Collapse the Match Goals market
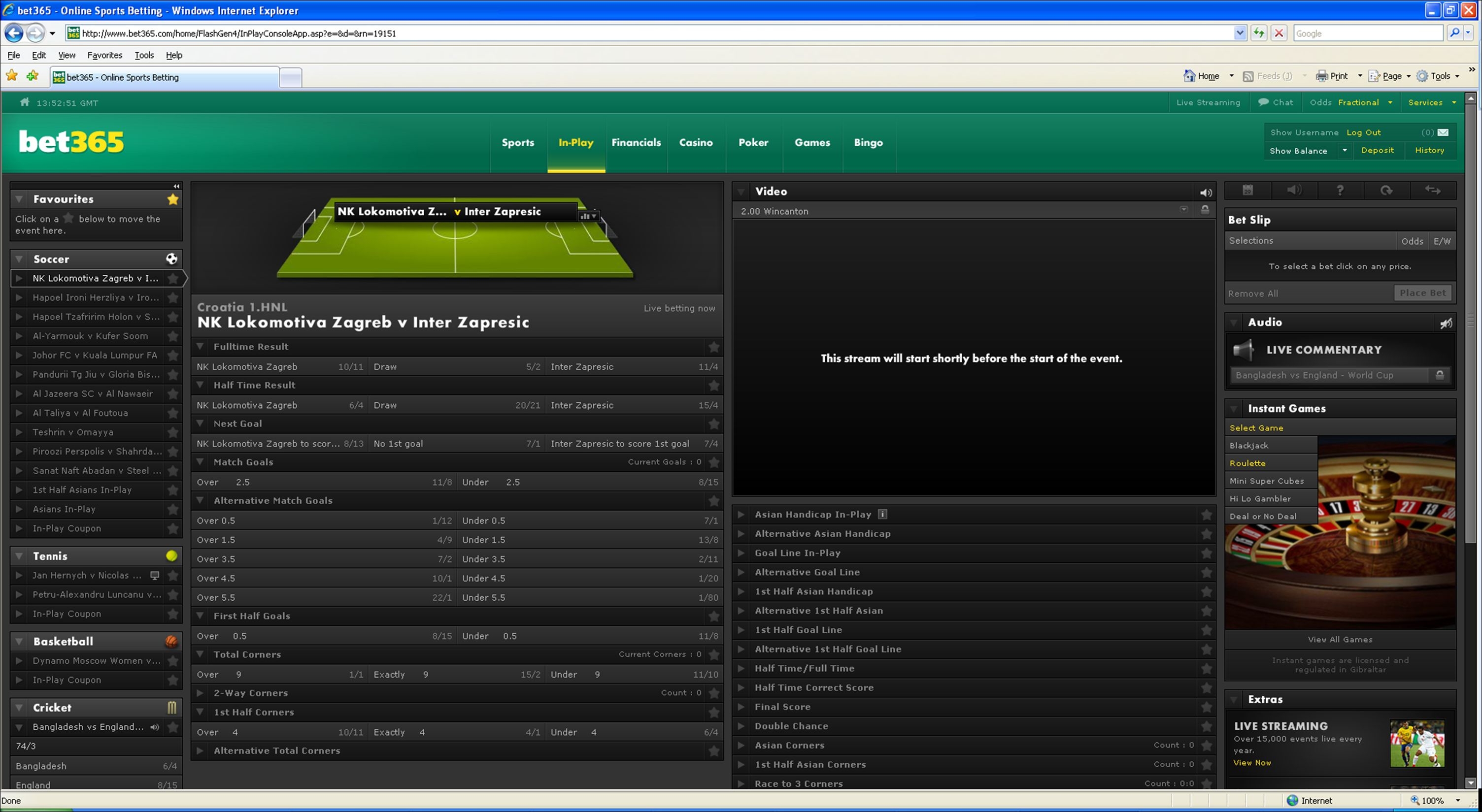Screen dimensions: 1482x812 tap(200, 462)
